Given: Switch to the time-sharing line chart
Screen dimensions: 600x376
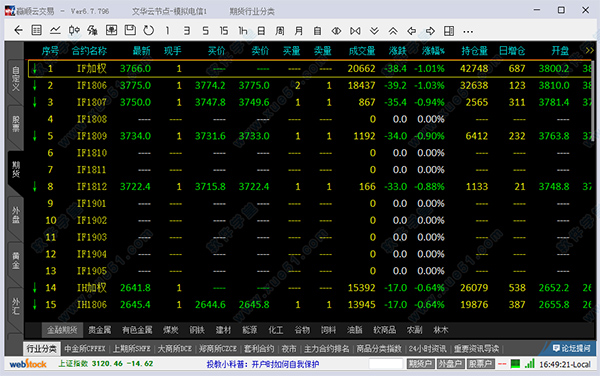Looking at the screenshot, I should (55, 30).
